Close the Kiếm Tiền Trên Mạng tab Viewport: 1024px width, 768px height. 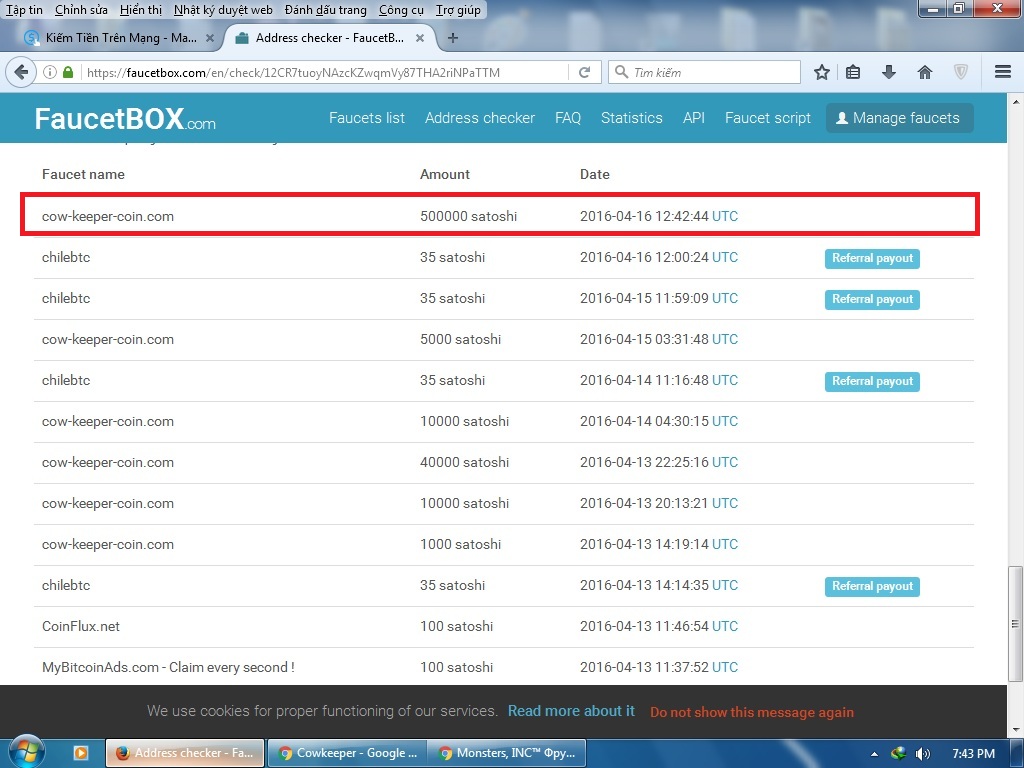[x=210, y=38]
